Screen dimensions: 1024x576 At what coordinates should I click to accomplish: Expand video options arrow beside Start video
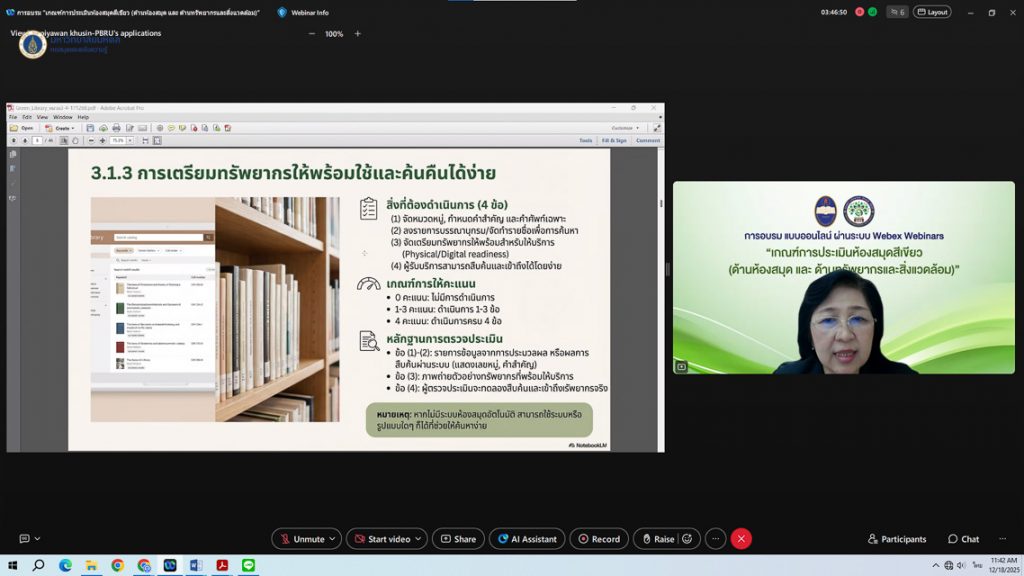click(419, 539)
